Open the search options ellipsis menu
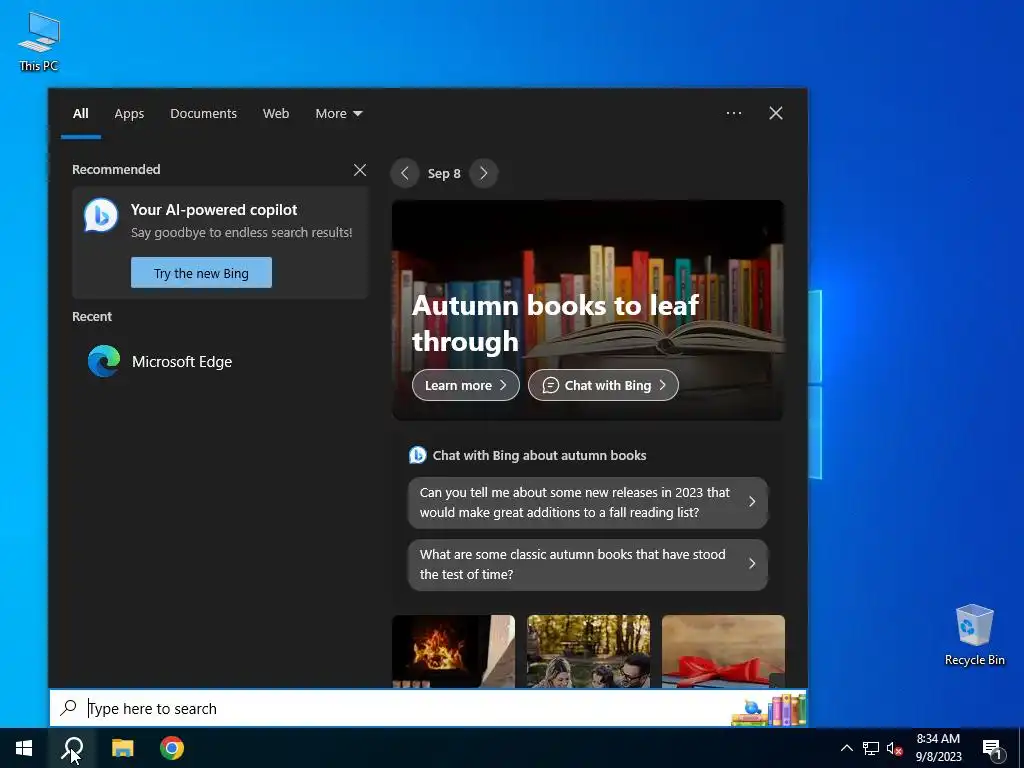 tap(734, 113)
